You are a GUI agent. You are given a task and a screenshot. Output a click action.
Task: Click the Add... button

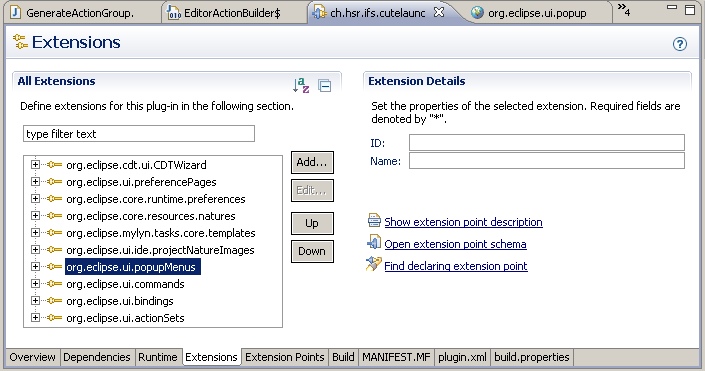point(312,162)
